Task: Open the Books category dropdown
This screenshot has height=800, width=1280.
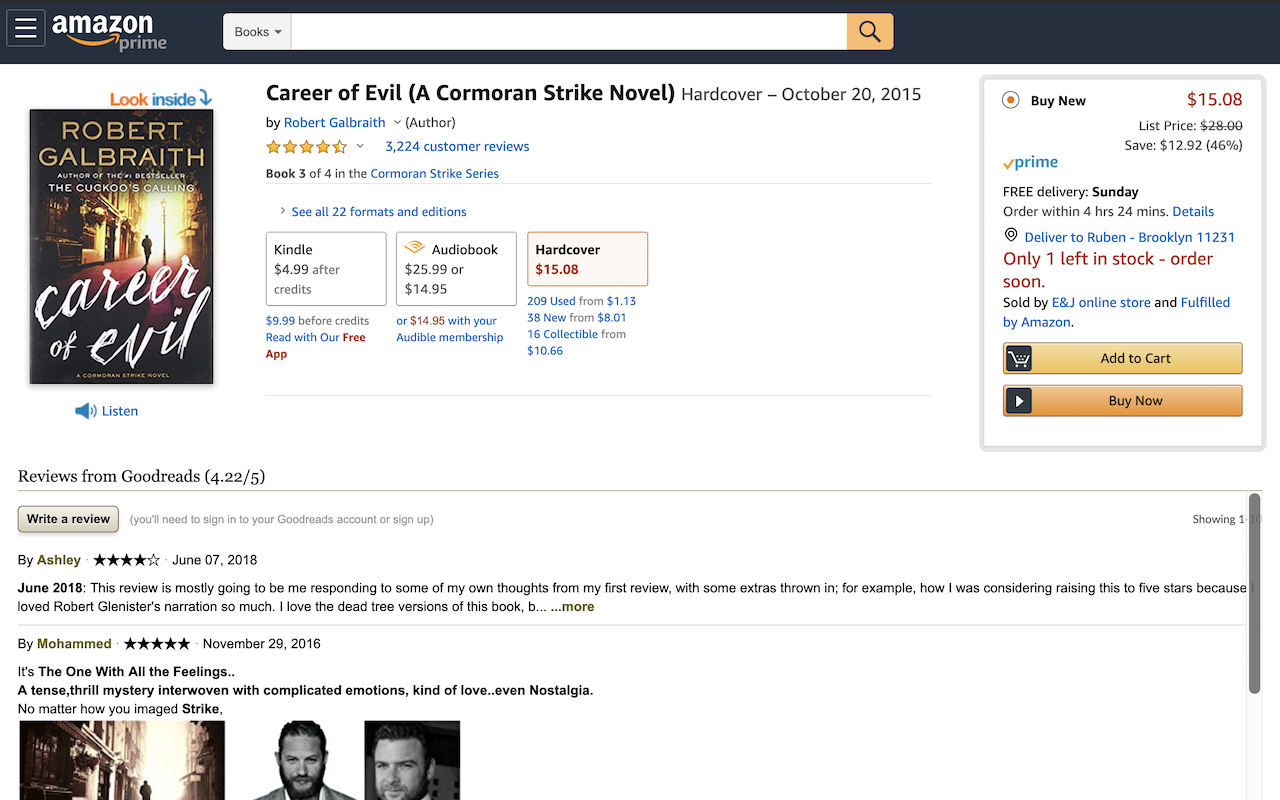Action: 256,31
